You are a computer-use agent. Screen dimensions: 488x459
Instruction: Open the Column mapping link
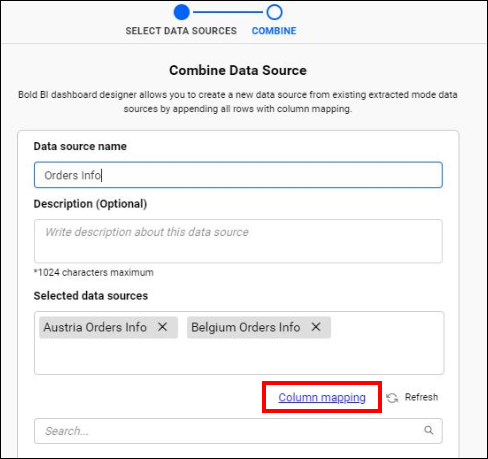point(322,397)
